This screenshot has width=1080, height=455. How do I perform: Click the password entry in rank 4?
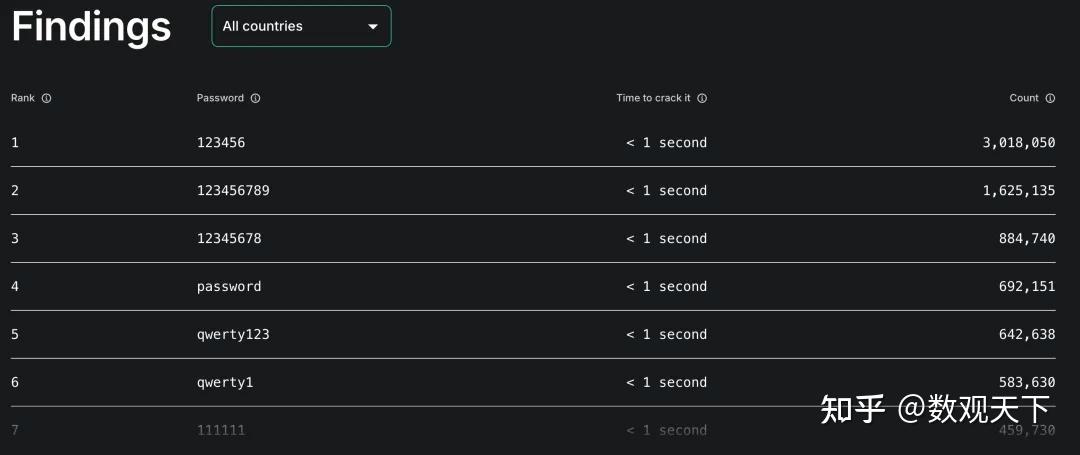(229, 286)
